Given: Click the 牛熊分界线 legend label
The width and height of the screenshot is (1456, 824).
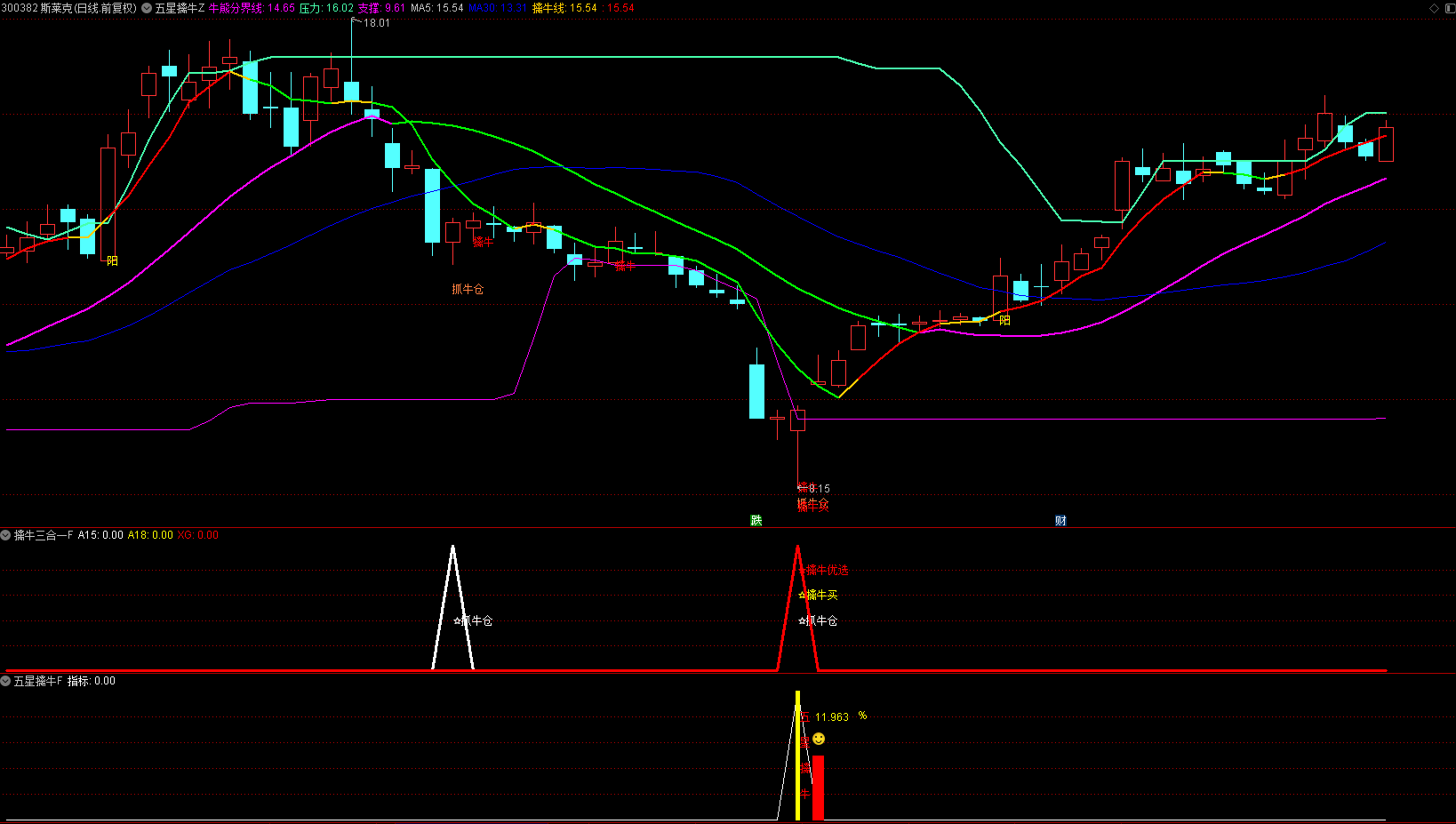Looking at the screenshot, I should pyautogui.click(x=237, y=8).
